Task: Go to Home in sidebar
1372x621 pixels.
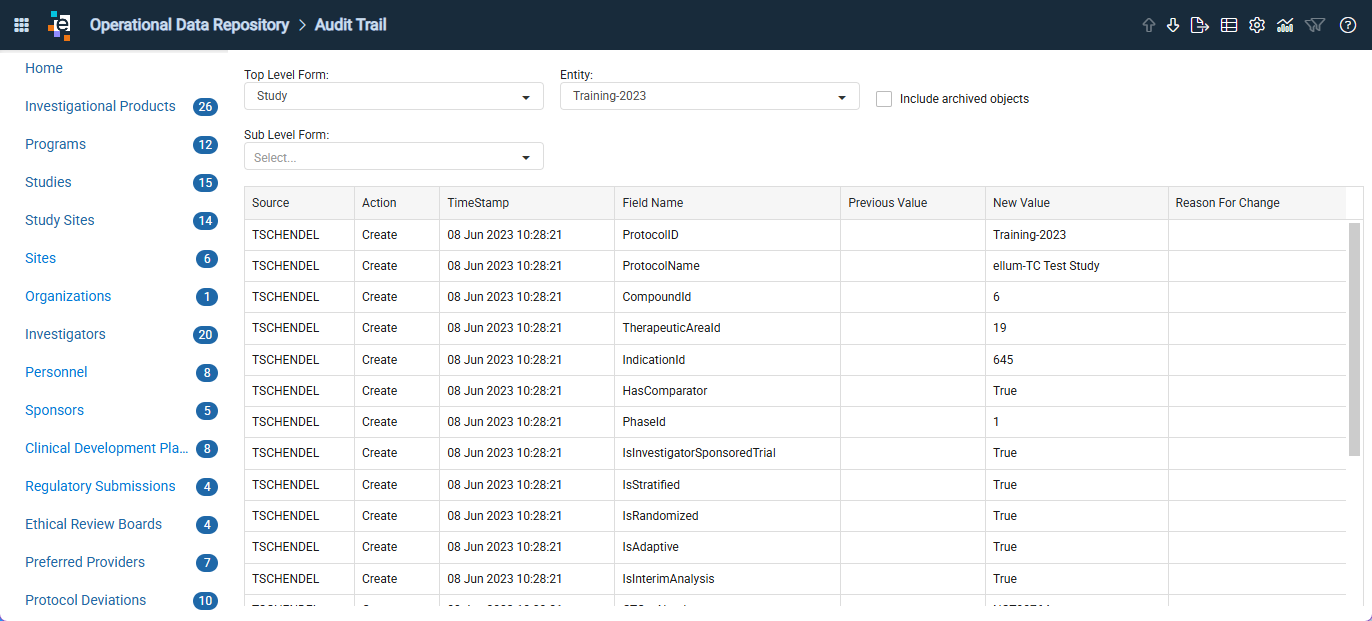Action: pos(44,68)
